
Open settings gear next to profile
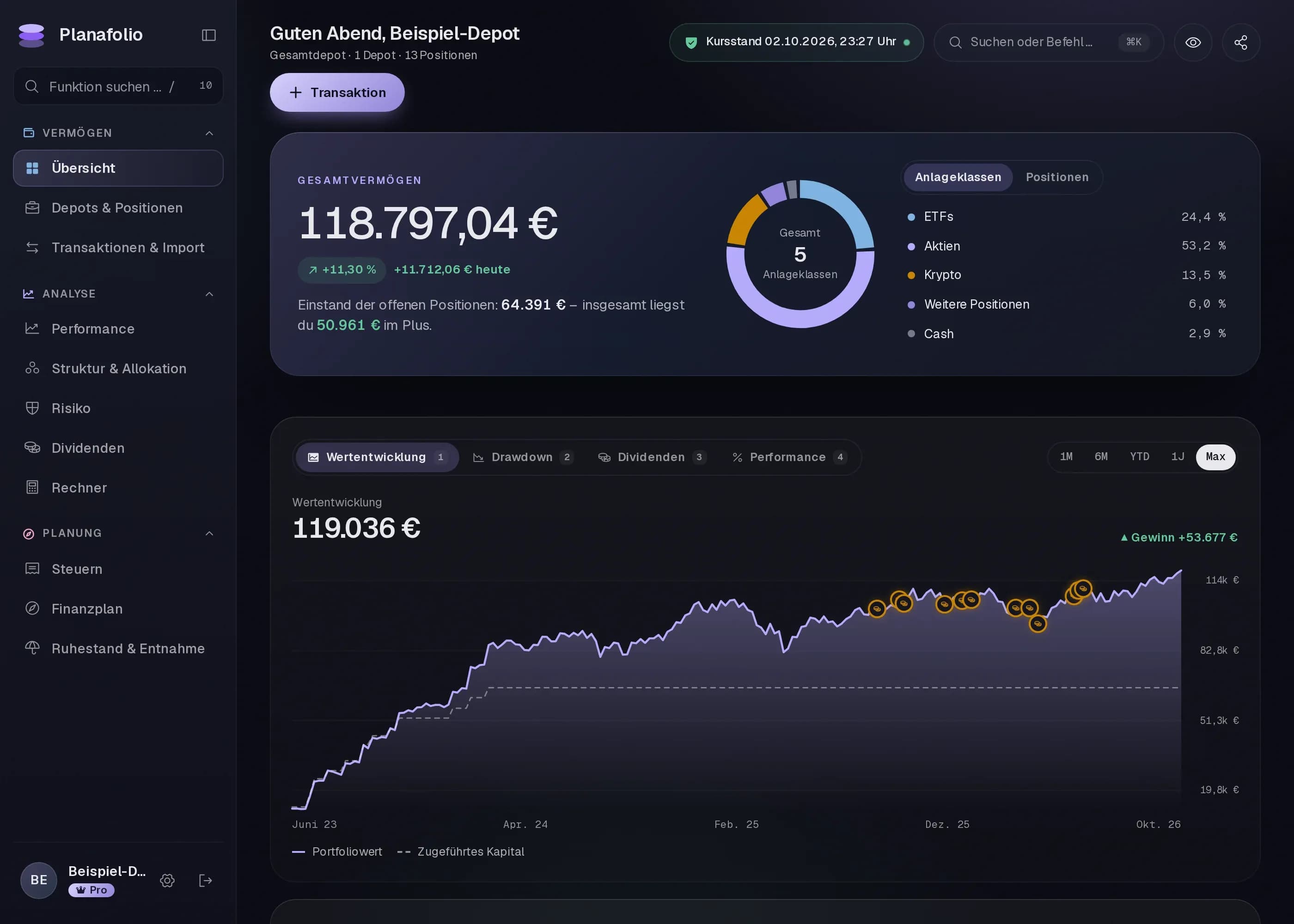167,880
